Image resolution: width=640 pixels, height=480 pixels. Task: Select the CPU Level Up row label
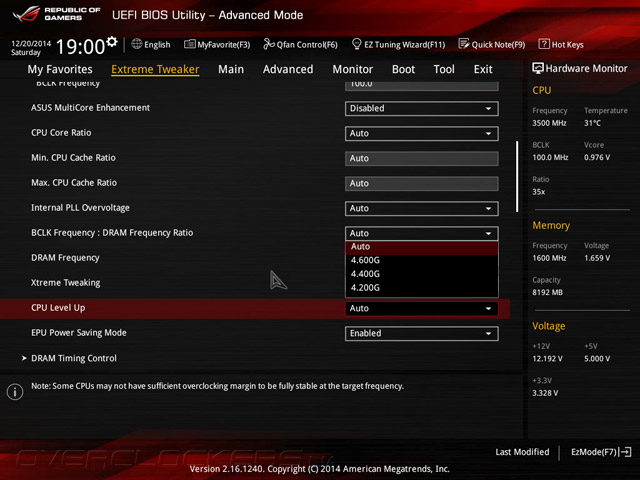click(58, 308)
